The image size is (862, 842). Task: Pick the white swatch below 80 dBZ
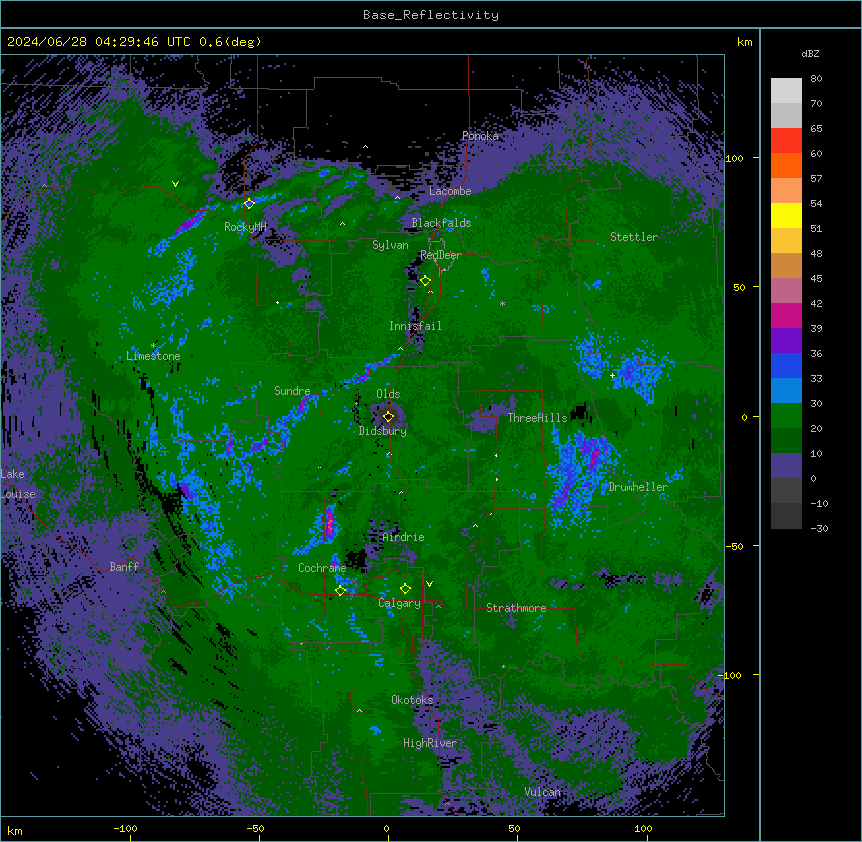[x=786, y=91]
